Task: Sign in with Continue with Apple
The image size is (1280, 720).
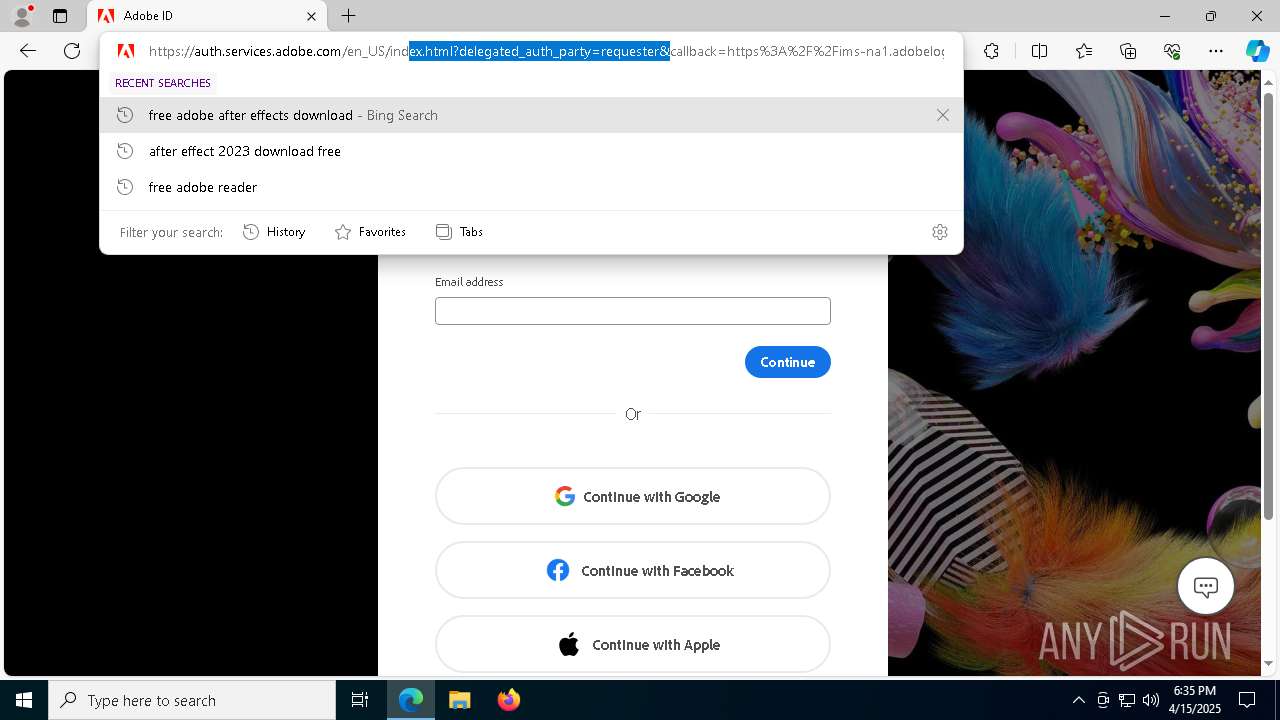Action: point(633,645)
